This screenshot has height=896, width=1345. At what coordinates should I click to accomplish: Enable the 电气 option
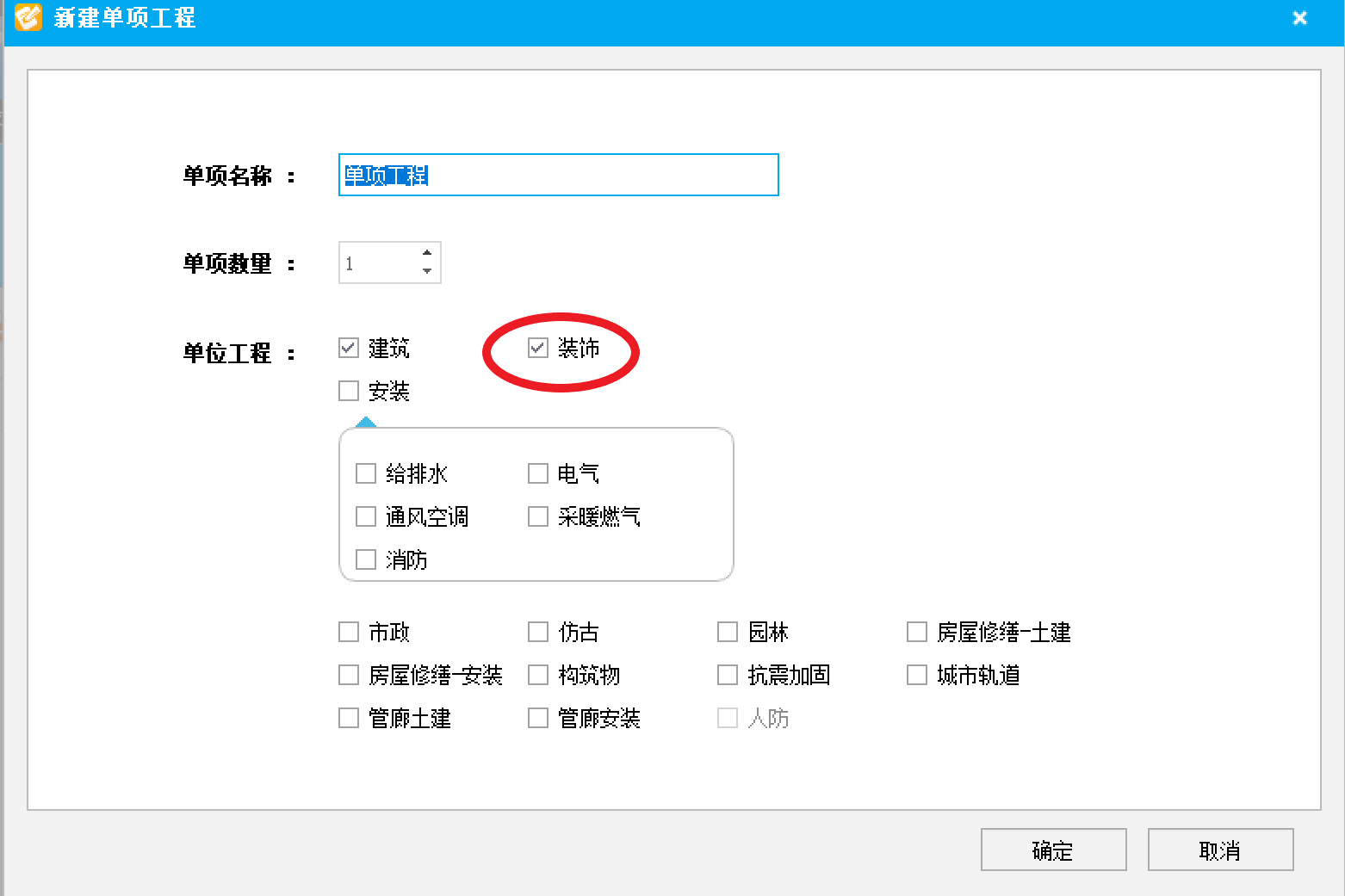(538, 473)
